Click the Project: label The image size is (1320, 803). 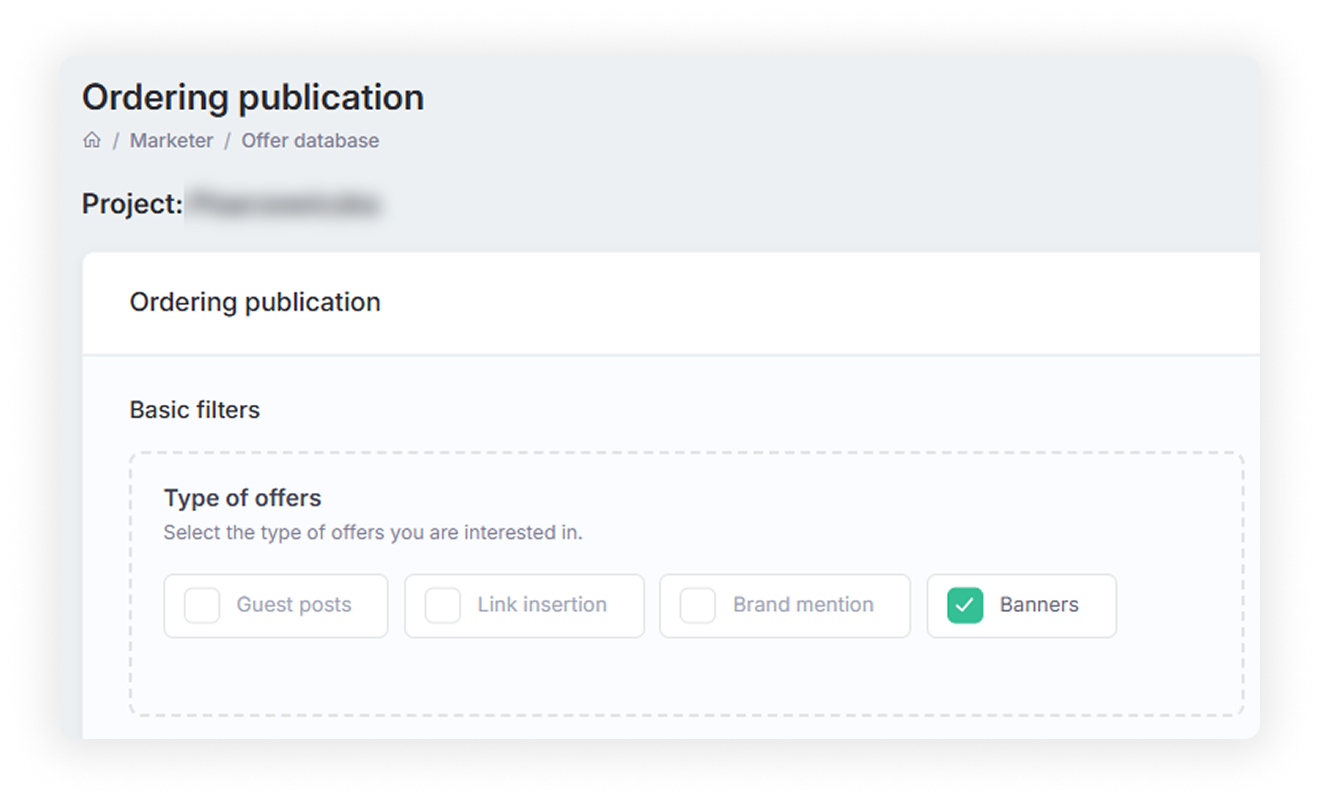tap(132, 204)
